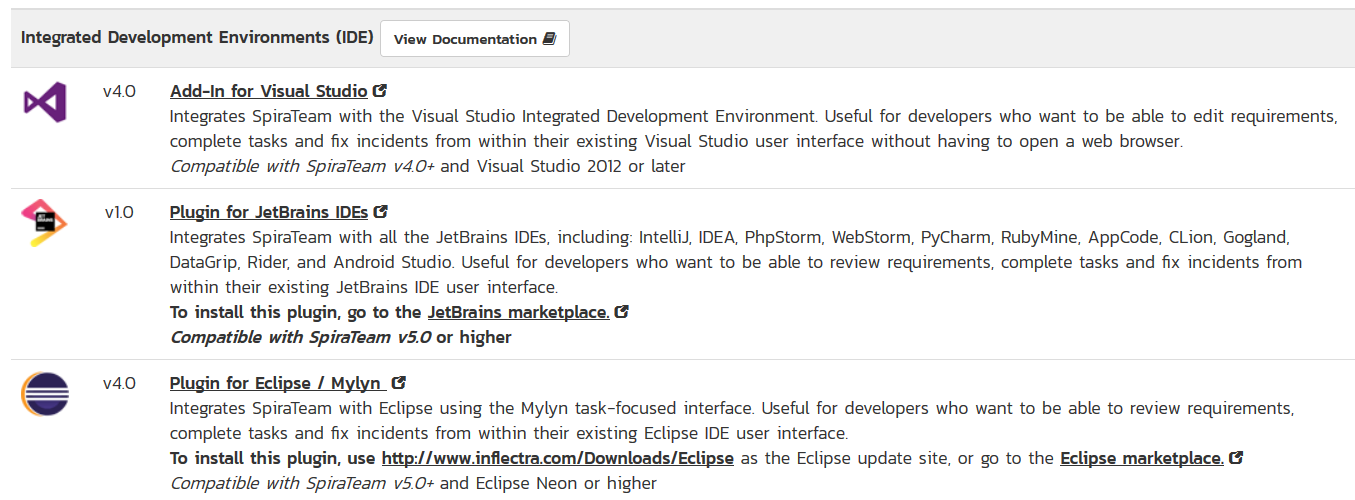
Task: Click external link icon after Eclipse marketplace
Action: coord(1235,458)
